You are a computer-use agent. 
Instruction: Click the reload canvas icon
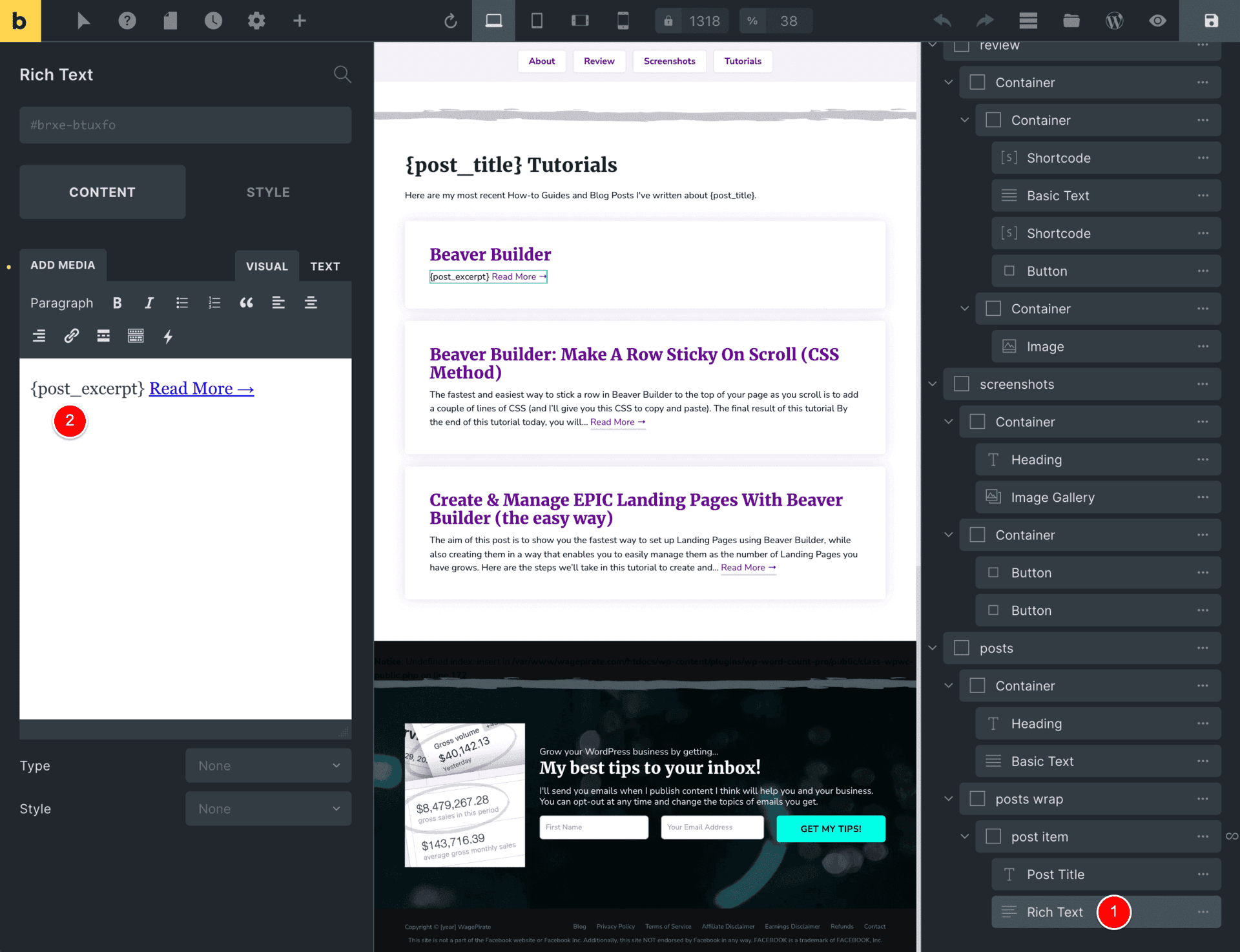[x=451, y=21]
